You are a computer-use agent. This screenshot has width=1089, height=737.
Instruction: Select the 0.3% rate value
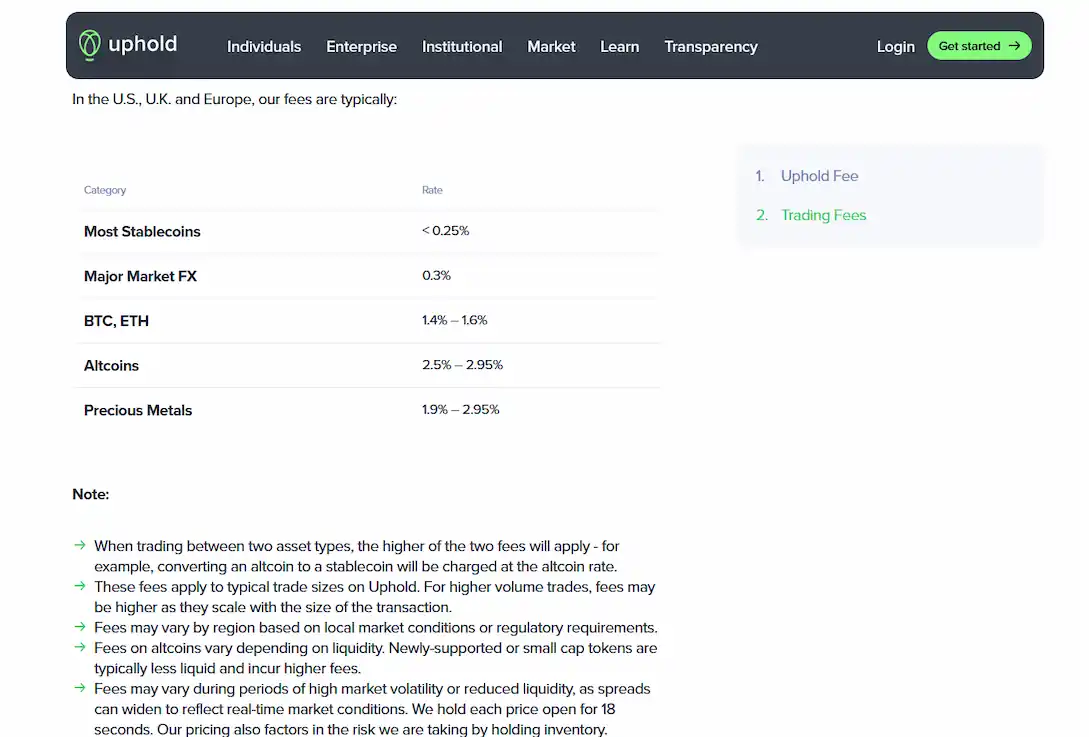436,276
